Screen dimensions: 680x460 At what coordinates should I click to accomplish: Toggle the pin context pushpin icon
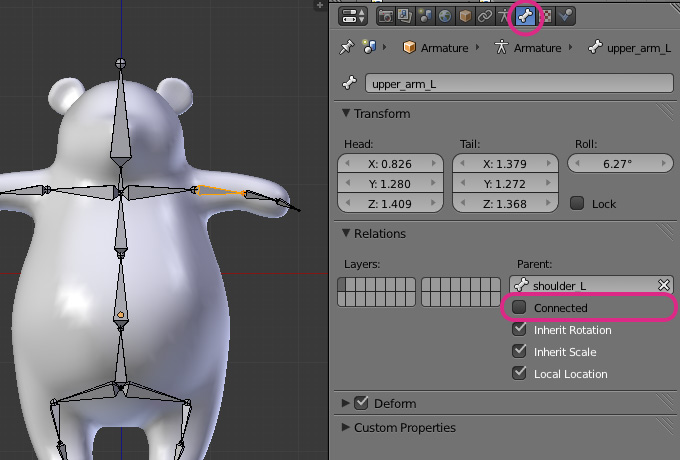coord(347,47)
